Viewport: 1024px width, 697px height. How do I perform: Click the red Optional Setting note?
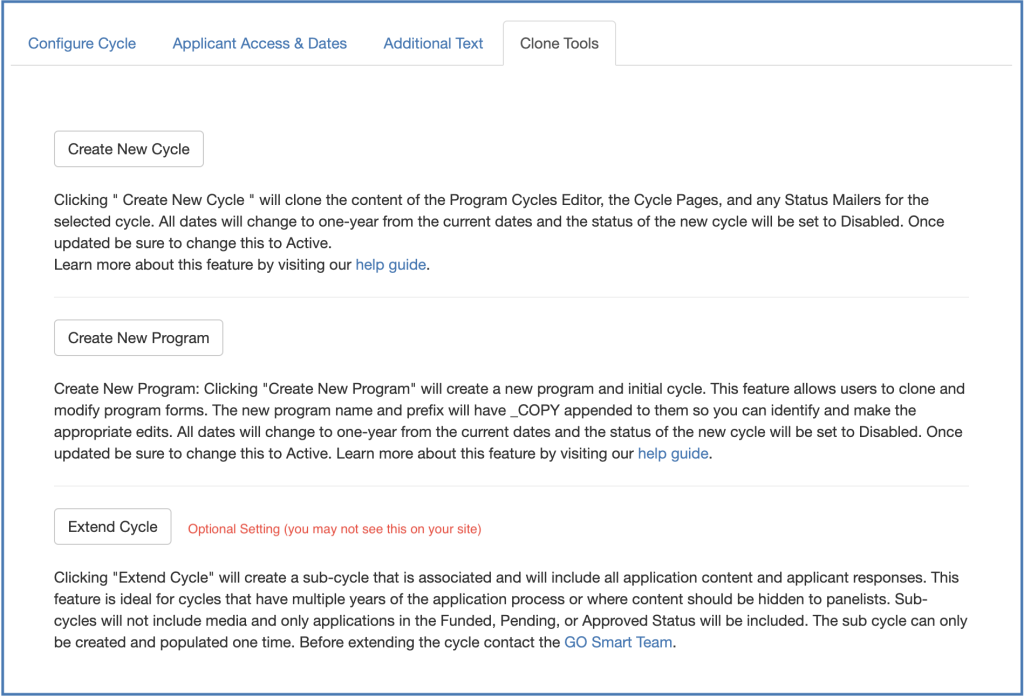click(334, 529)
